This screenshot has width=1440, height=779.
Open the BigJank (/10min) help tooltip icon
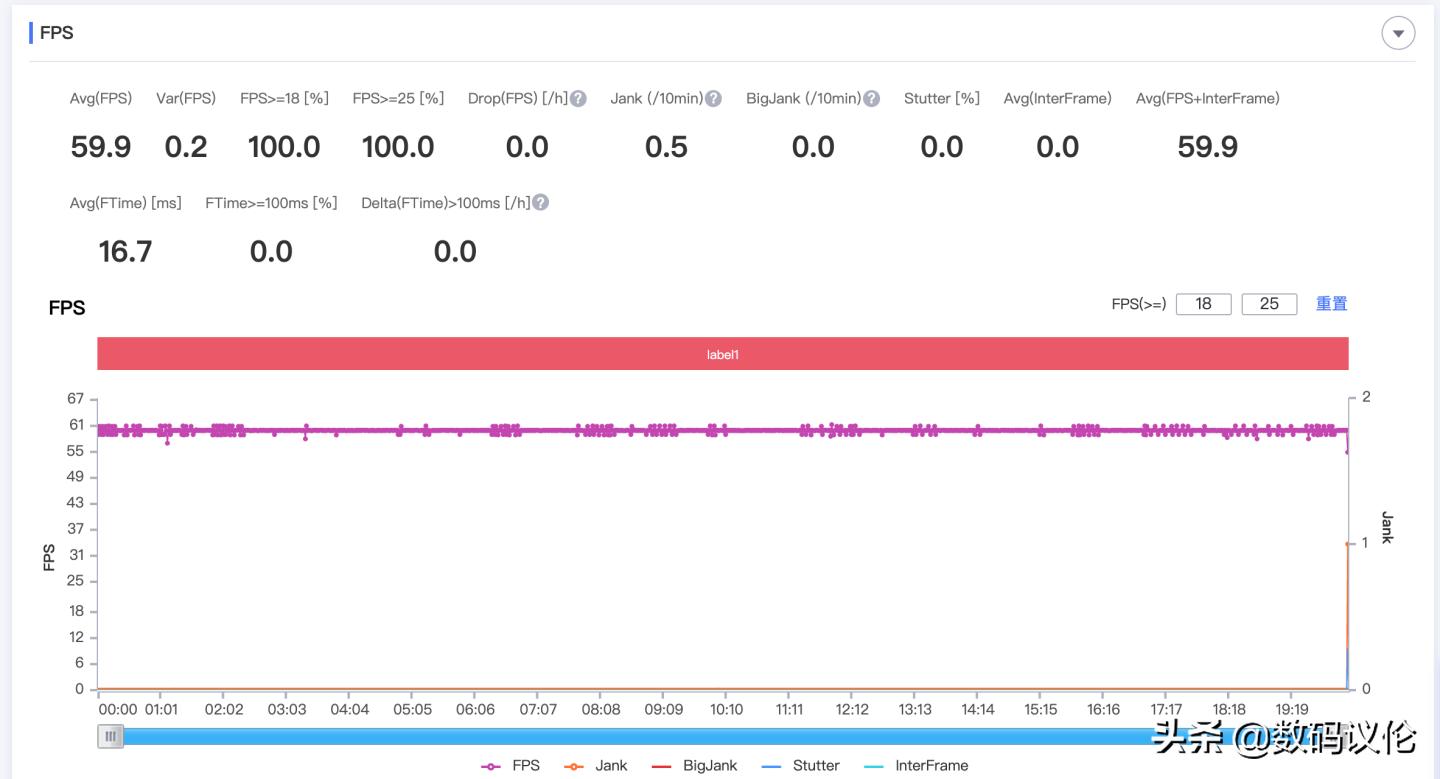tap(871, 99)
